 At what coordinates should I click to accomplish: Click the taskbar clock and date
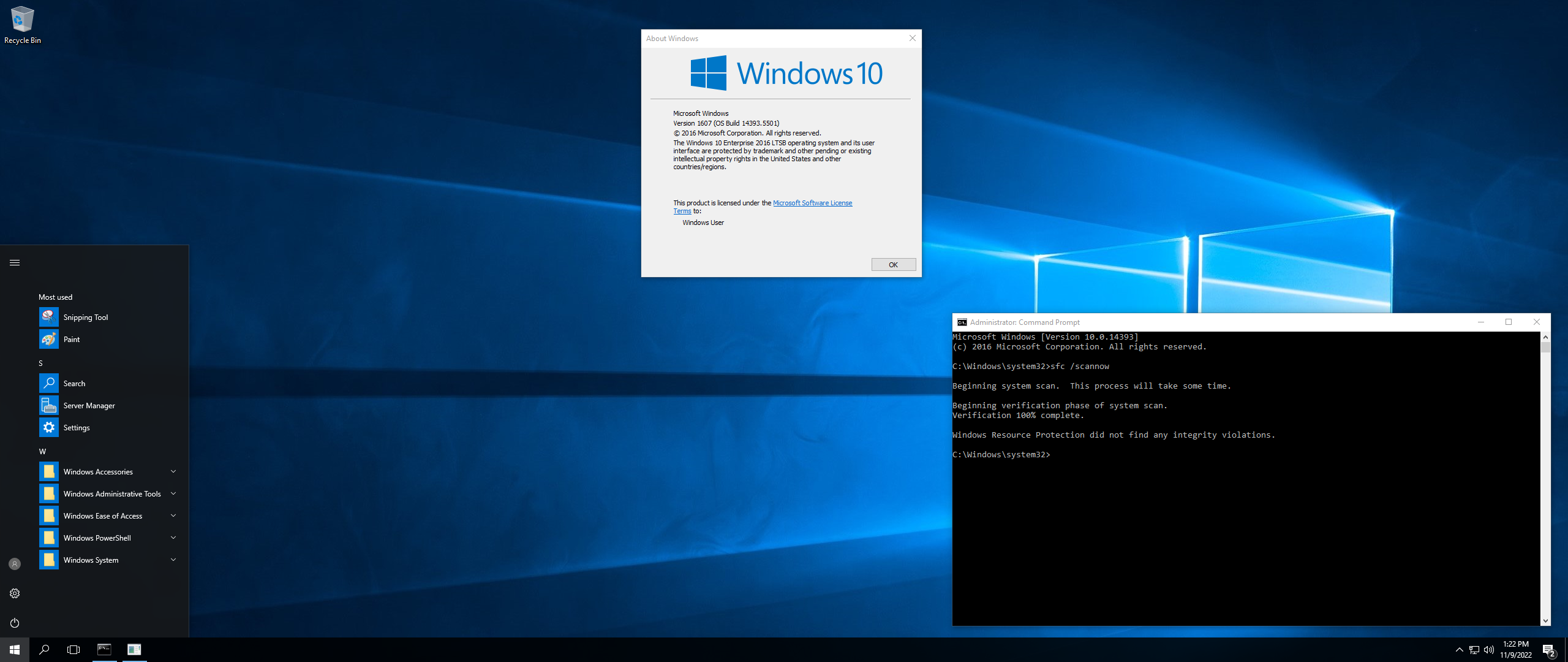[x=1516, y=650]
